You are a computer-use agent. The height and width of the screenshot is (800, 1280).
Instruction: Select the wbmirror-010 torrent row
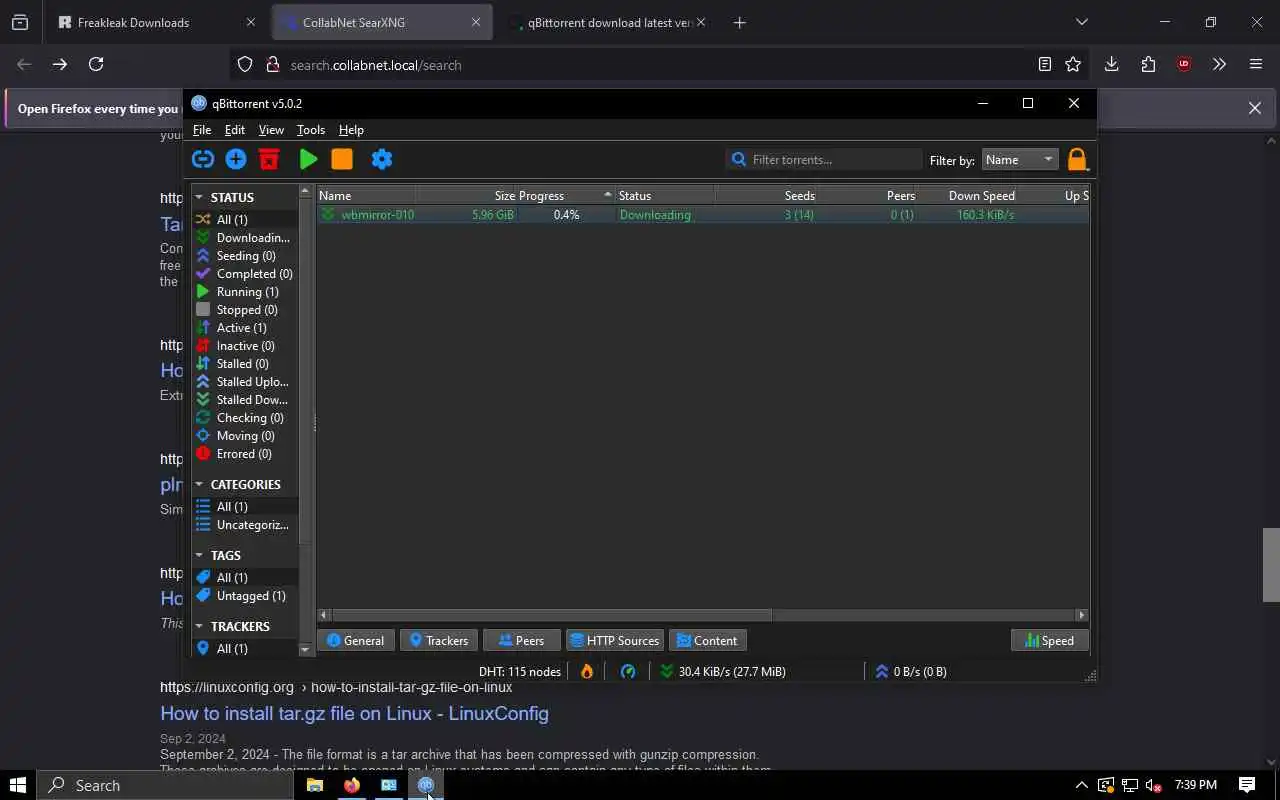coord(703,215)
